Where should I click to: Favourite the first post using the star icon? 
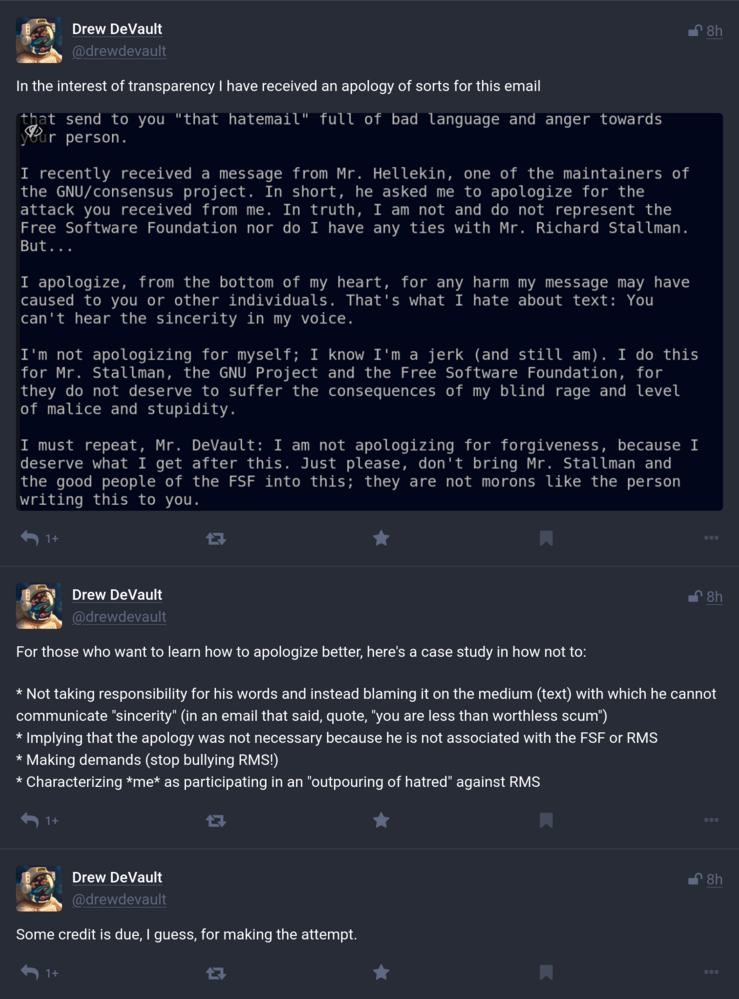381,538
